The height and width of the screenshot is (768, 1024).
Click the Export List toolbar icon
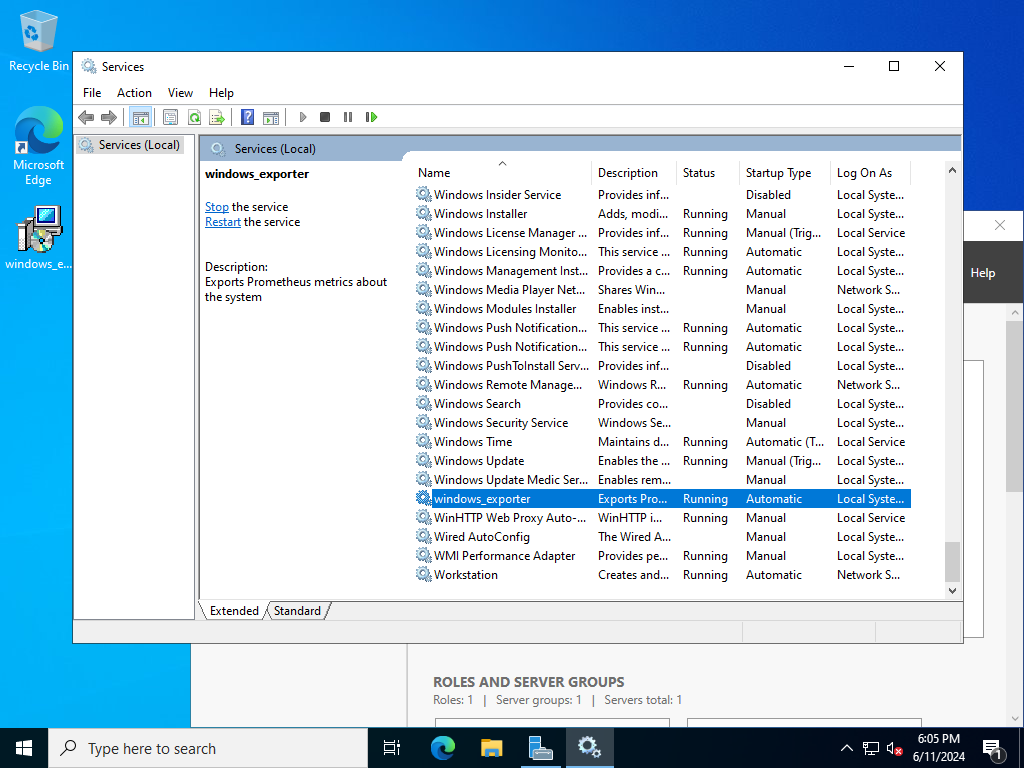(x=216, y=117)
